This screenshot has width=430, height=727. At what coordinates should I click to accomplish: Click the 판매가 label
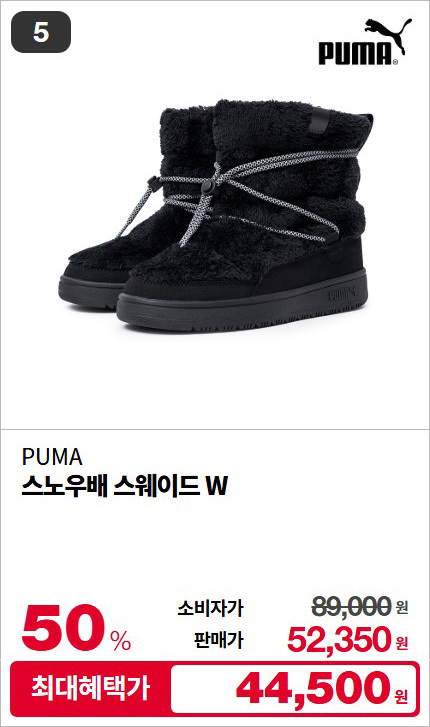tap(218, 640)
